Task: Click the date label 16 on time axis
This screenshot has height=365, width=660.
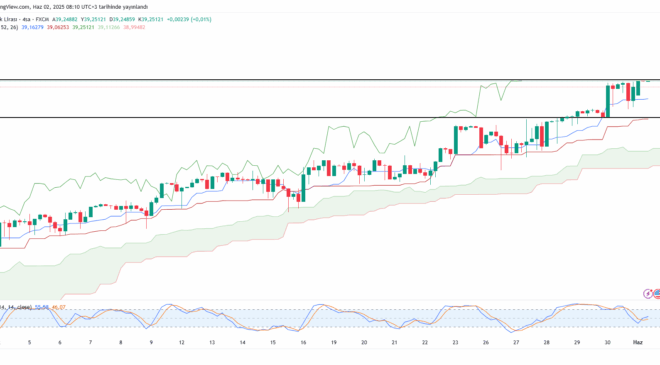Action: coord(303,343)
